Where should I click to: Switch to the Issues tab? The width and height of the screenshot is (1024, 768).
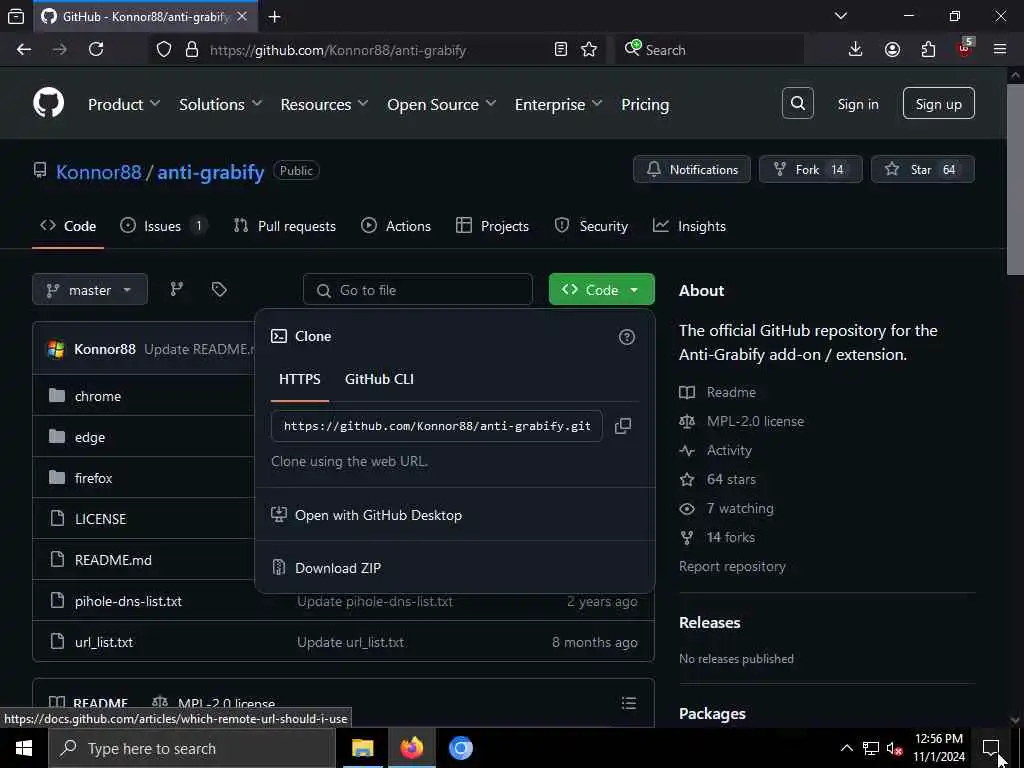(x=163, y=226)
